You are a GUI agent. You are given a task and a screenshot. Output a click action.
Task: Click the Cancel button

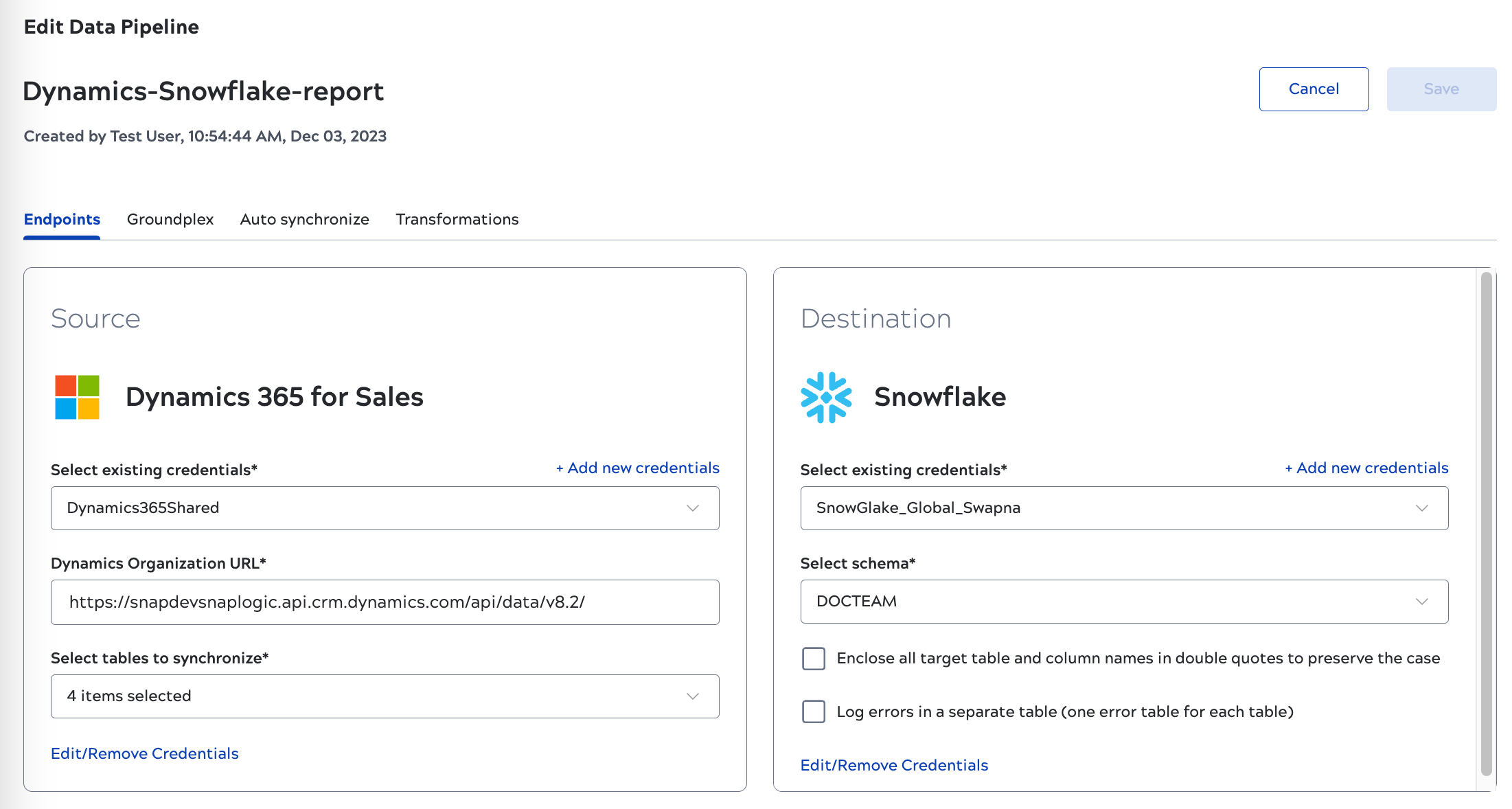(x=1314, y=89)
